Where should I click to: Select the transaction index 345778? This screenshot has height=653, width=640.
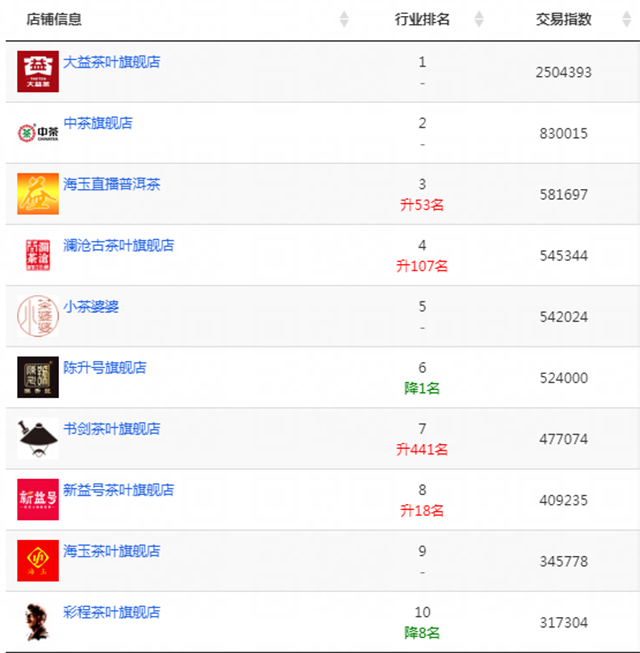564,561
